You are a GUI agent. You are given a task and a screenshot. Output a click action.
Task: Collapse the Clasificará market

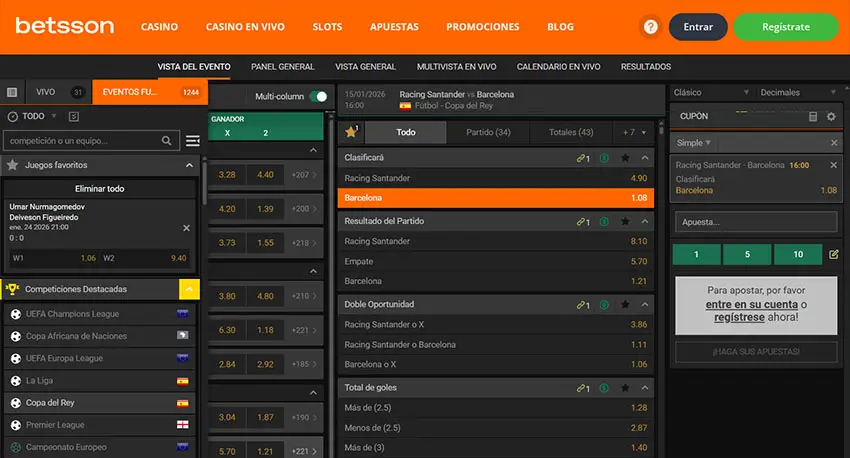click(645, 158)
